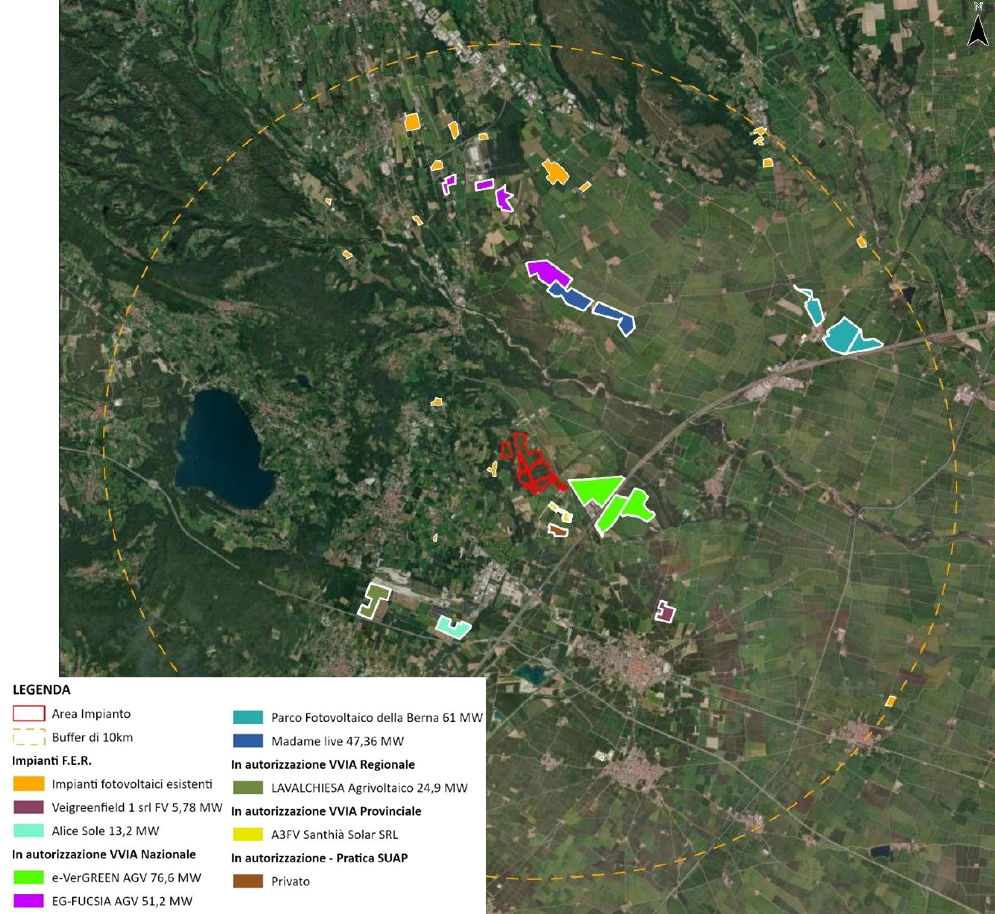This screenshot has height=914, width=995.
Task: Click 'Veigreenfield 1 srl FV 5,78 MW' label
Action: tap(137, 808)
